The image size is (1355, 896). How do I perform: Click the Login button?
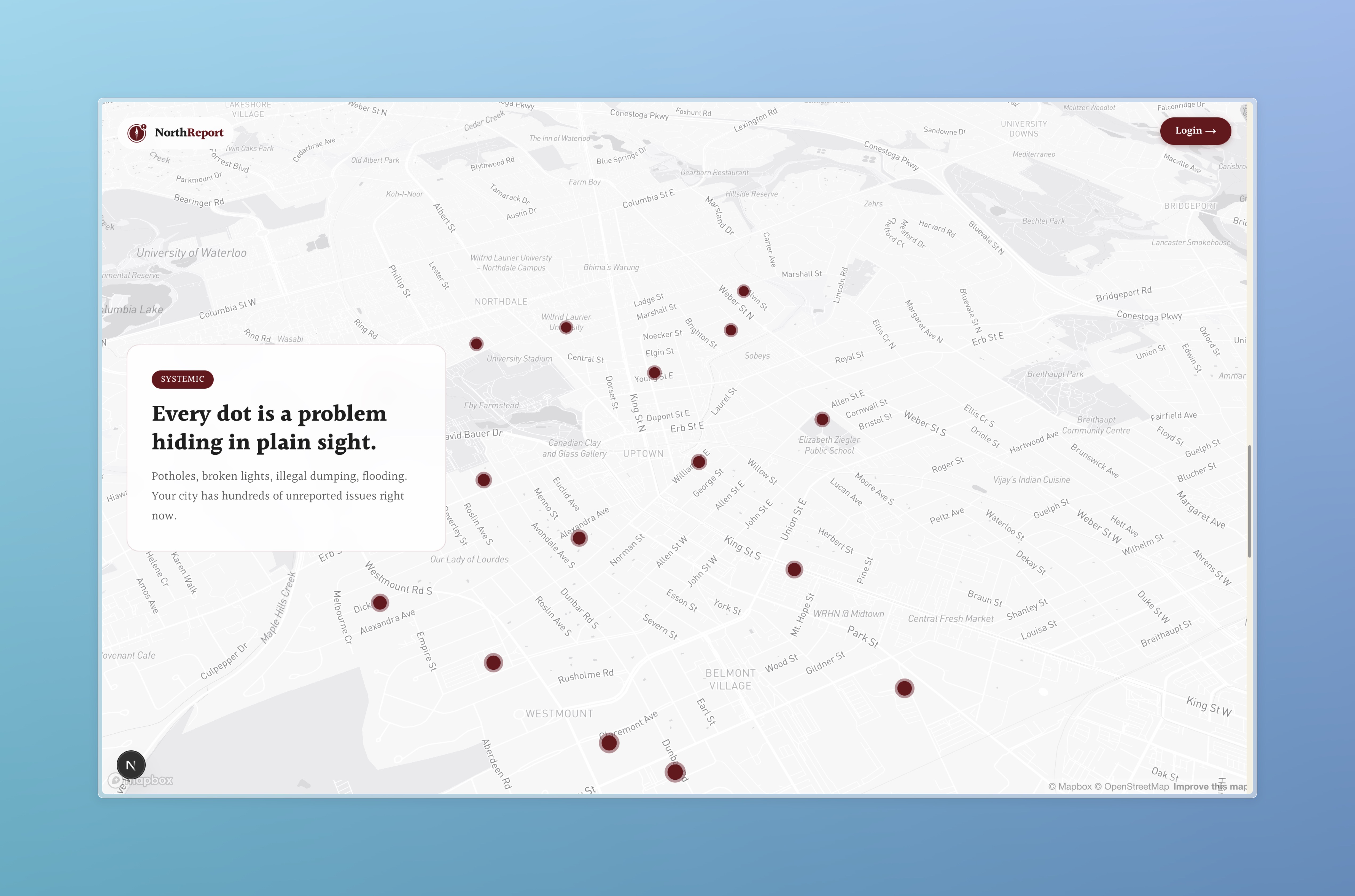tap(1195, 131)
